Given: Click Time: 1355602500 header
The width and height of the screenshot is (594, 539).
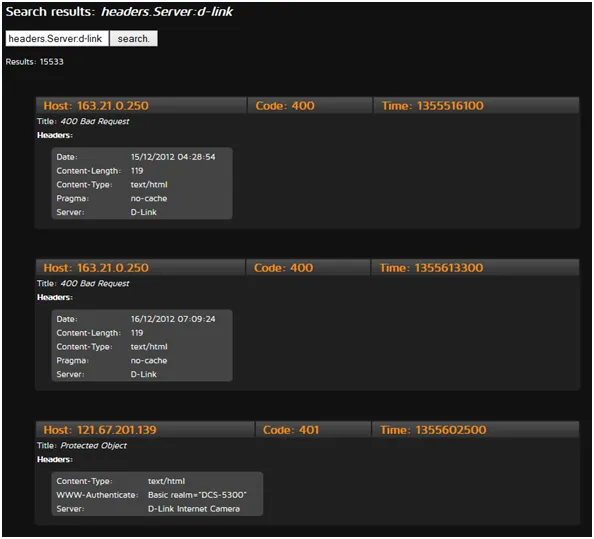Looking at the screenshot, I should [x=433, y=430].
